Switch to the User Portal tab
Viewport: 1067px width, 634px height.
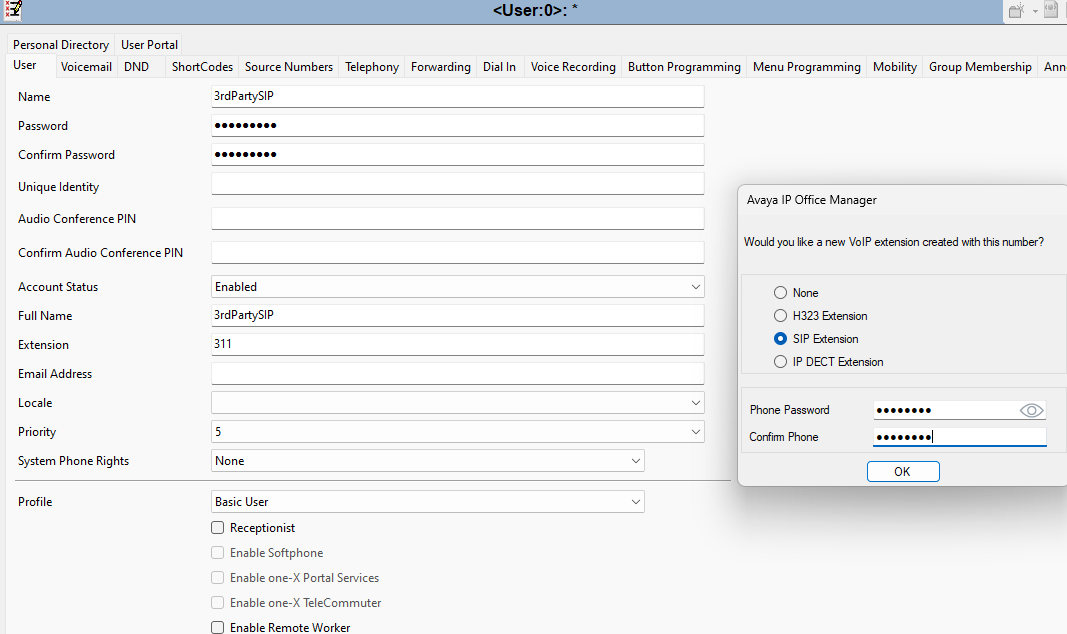click(x=149, y=45)
